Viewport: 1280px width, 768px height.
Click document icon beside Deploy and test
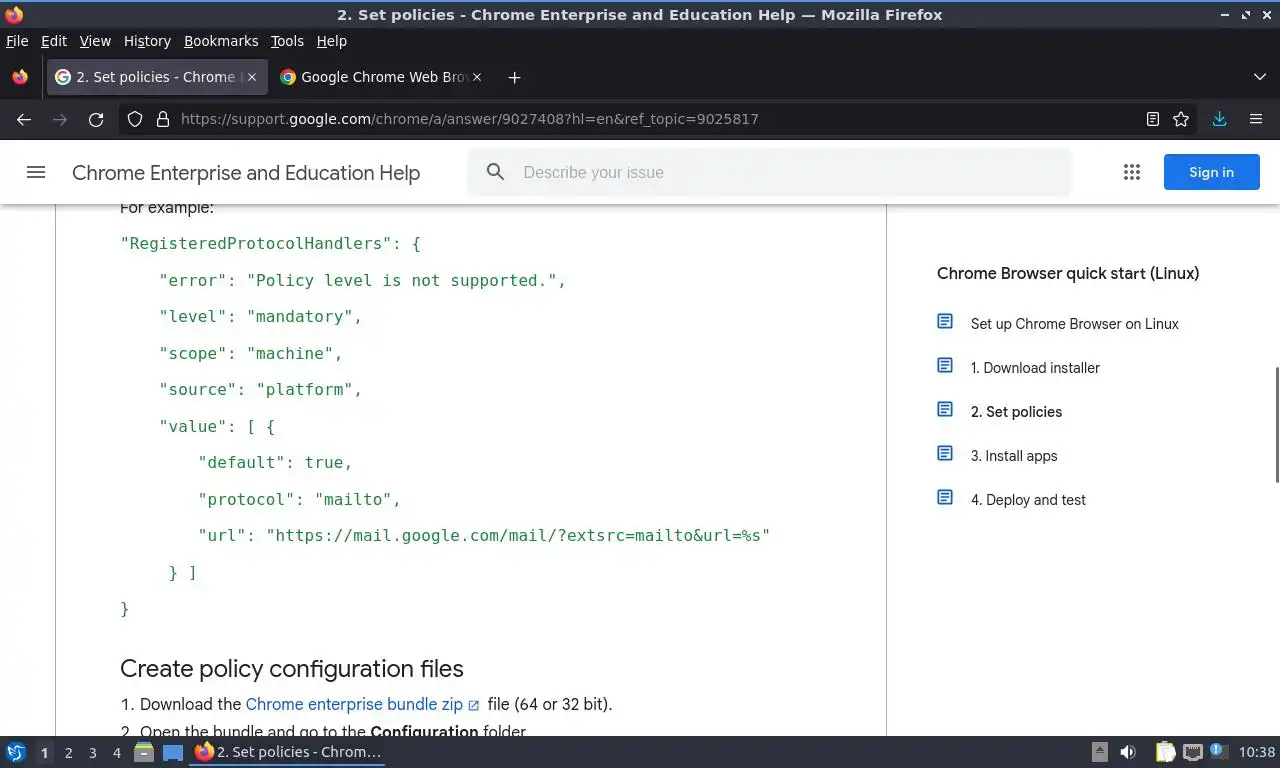click(x=945, y=498)
